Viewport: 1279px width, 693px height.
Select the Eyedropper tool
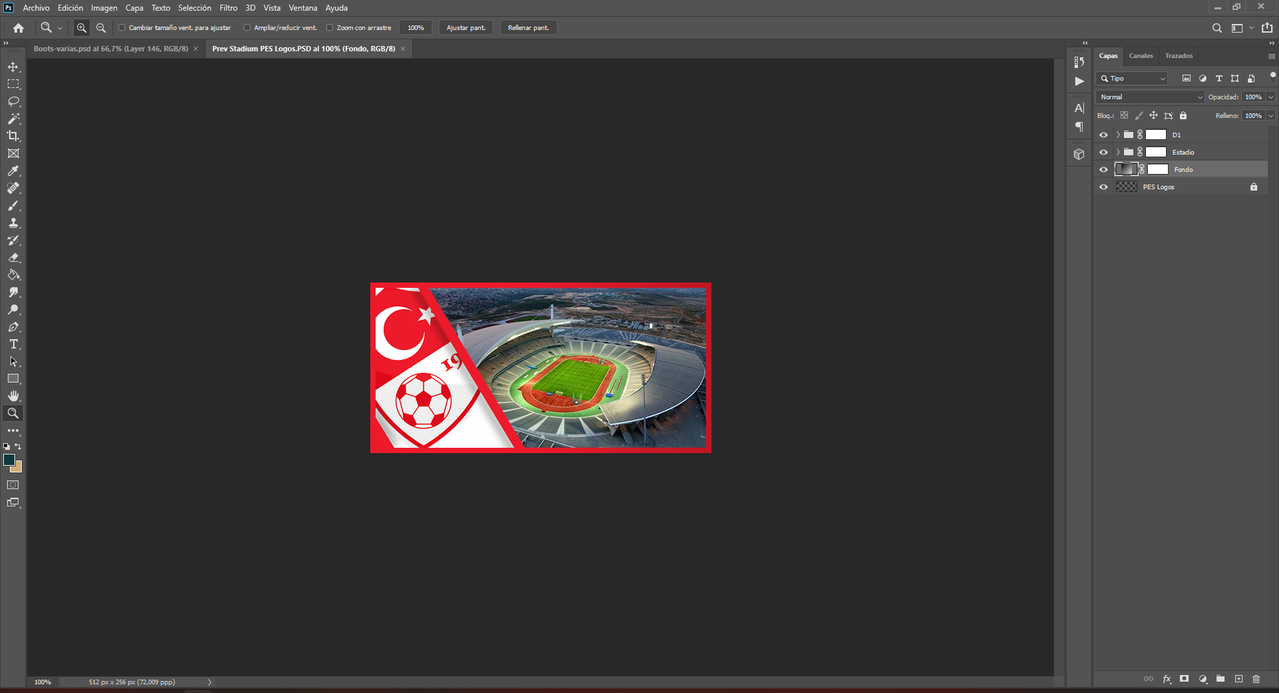pos(13,171)
